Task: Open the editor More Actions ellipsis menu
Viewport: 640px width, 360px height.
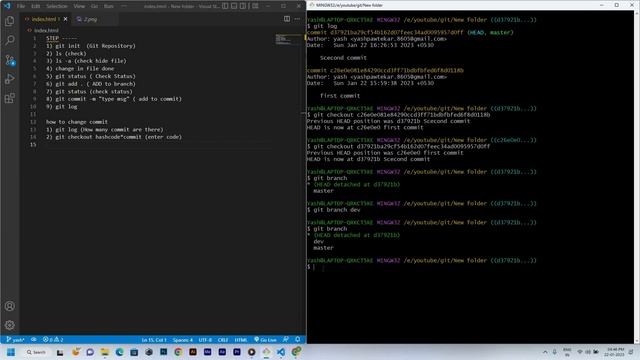Action: tap(297, 19)
